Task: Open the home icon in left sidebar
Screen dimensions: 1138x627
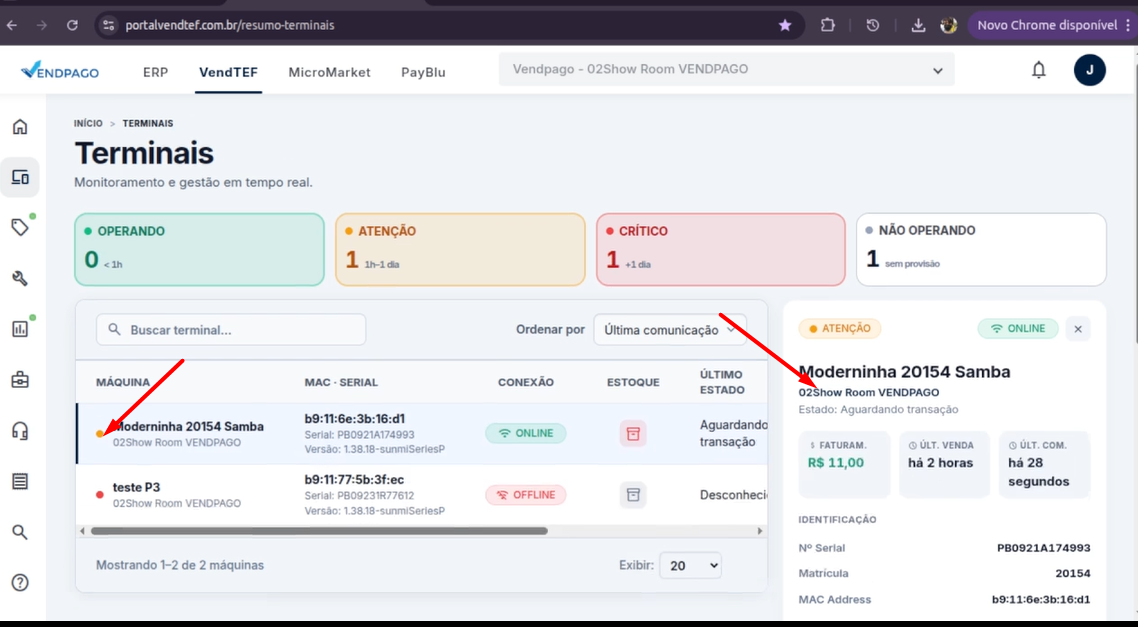Action: (20, 127)
